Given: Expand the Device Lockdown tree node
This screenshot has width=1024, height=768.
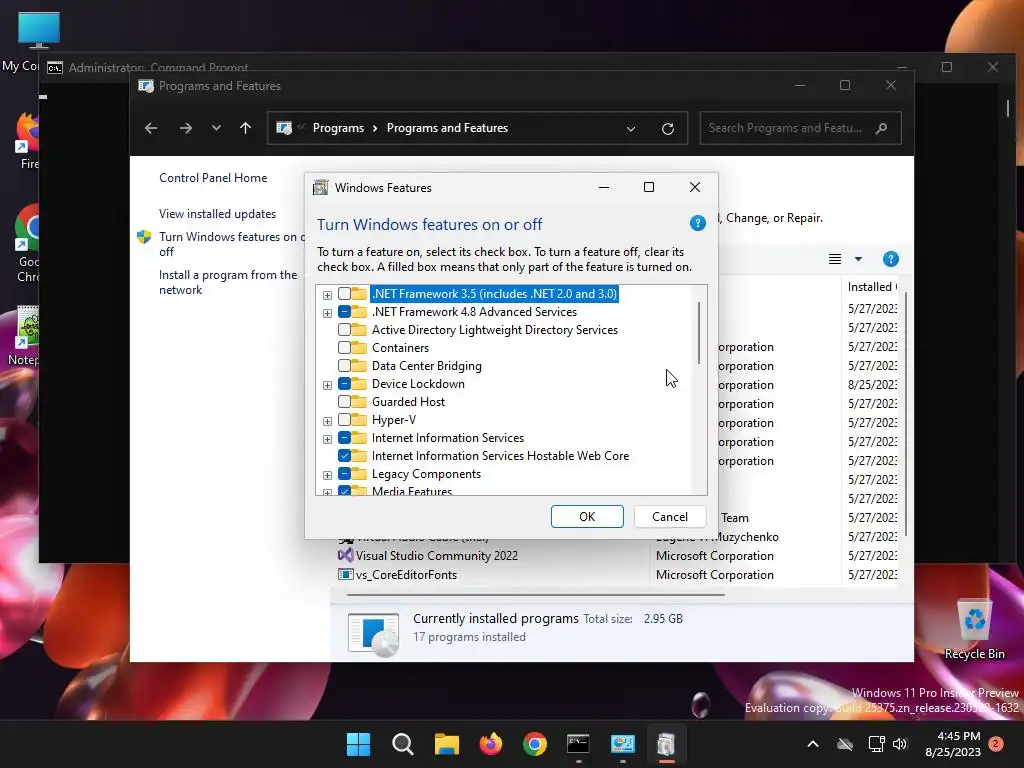Looking at the screenshot, I should point(327,385).
